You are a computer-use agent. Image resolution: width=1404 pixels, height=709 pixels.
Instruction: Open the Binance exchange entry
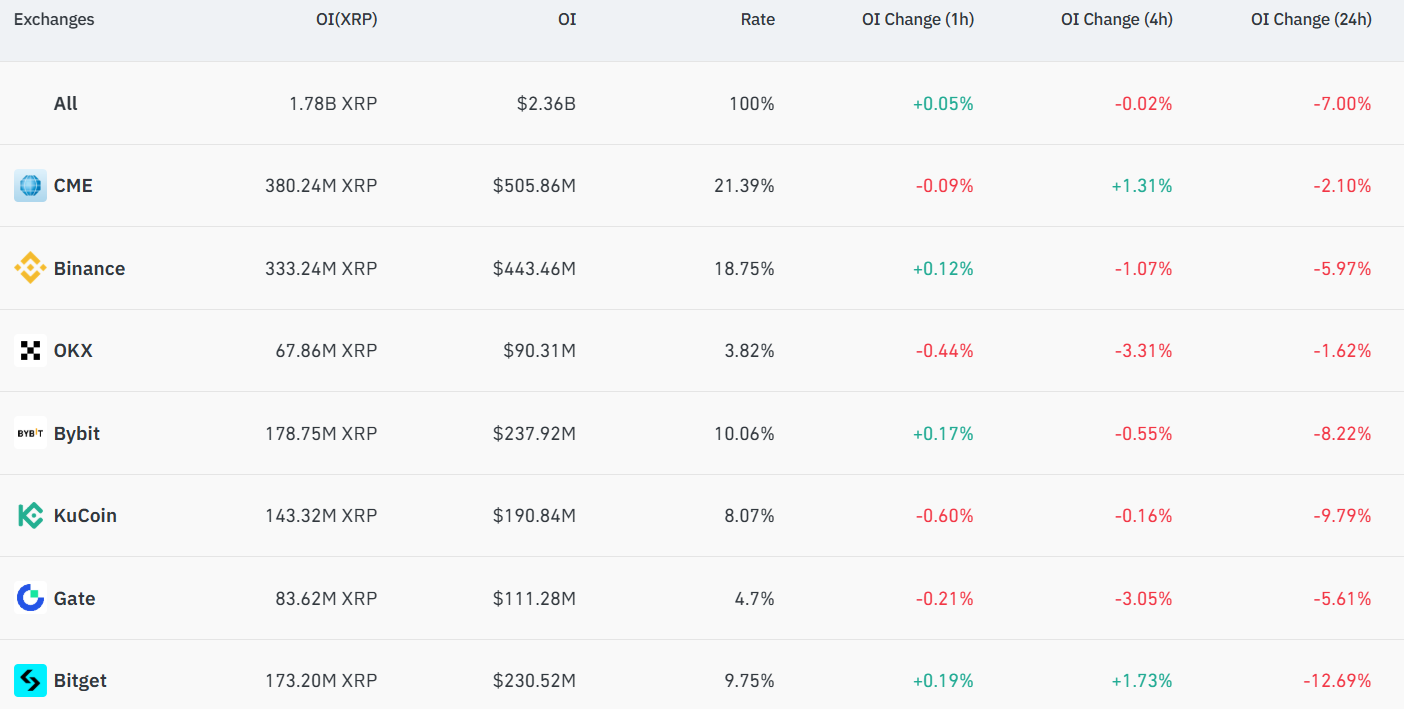[x=90, y=268]
